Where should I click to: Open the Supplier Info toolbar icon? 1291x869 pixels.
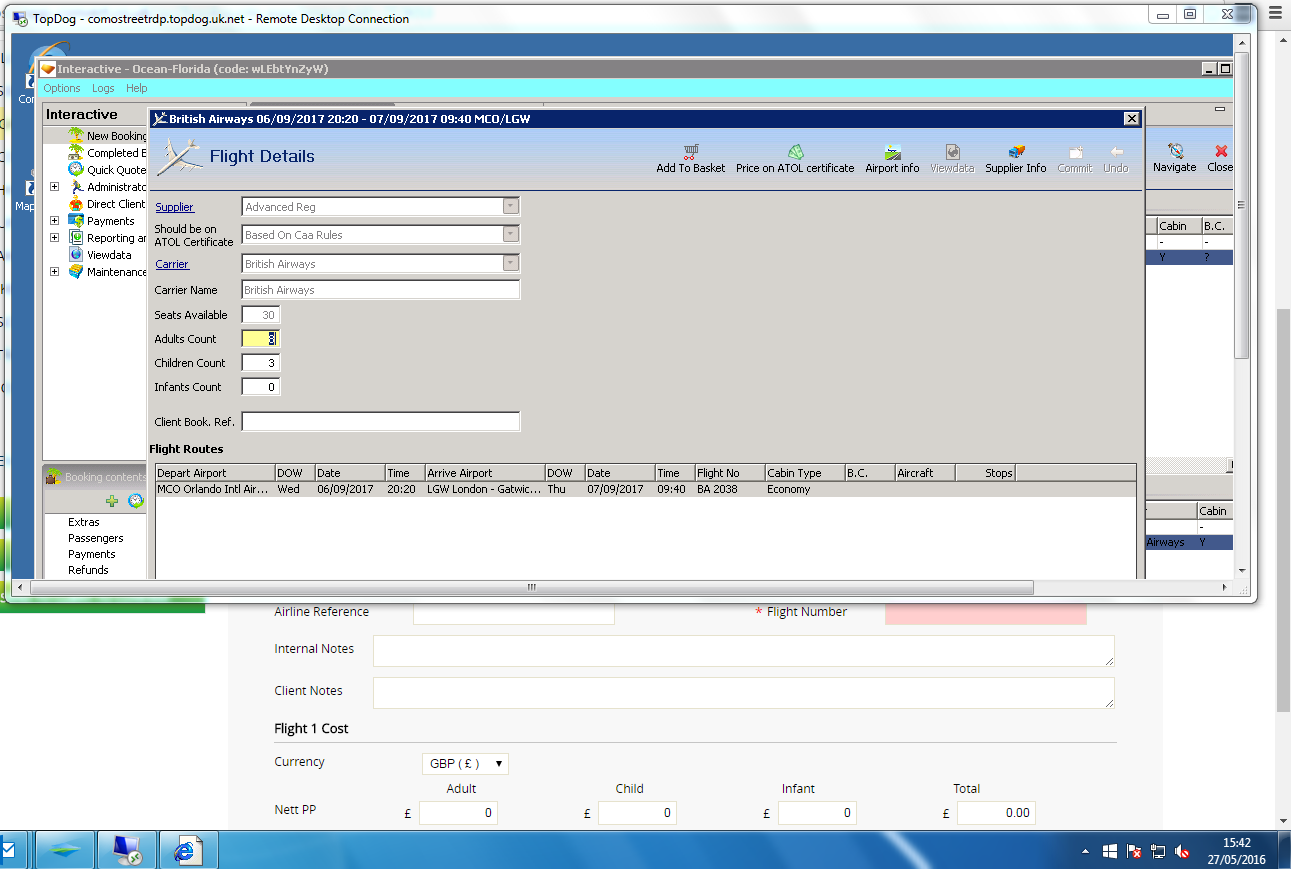coord(1016,152)
